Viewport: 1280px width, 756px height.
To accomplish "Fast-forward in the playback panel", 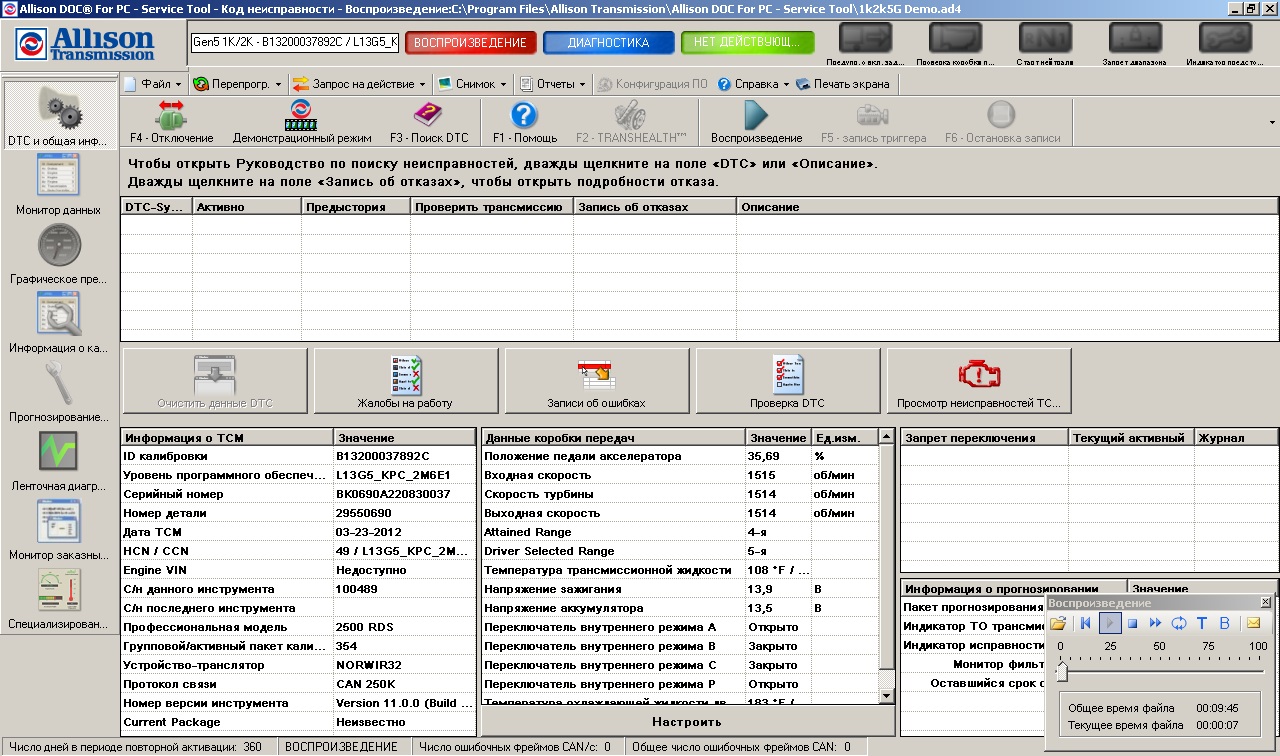I will pyautogui.click(x=1156, y=623).
